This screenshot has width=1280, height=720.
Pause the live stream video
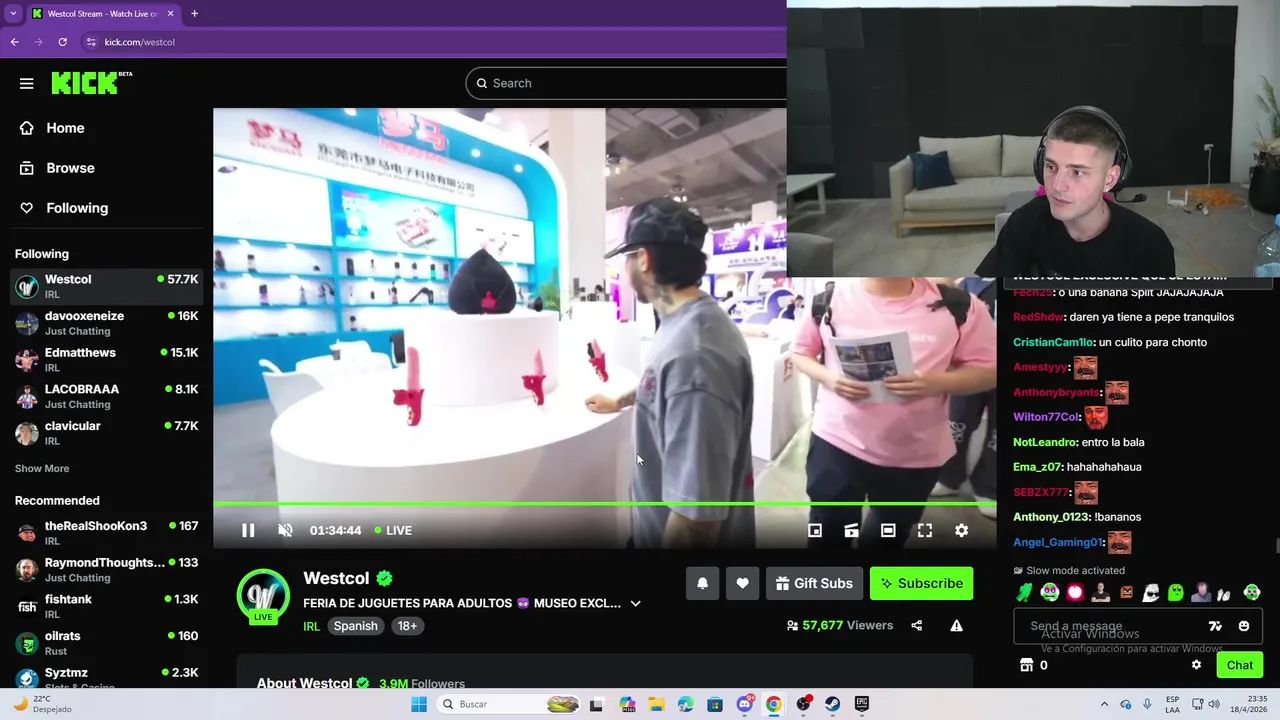tap(248, 530)
